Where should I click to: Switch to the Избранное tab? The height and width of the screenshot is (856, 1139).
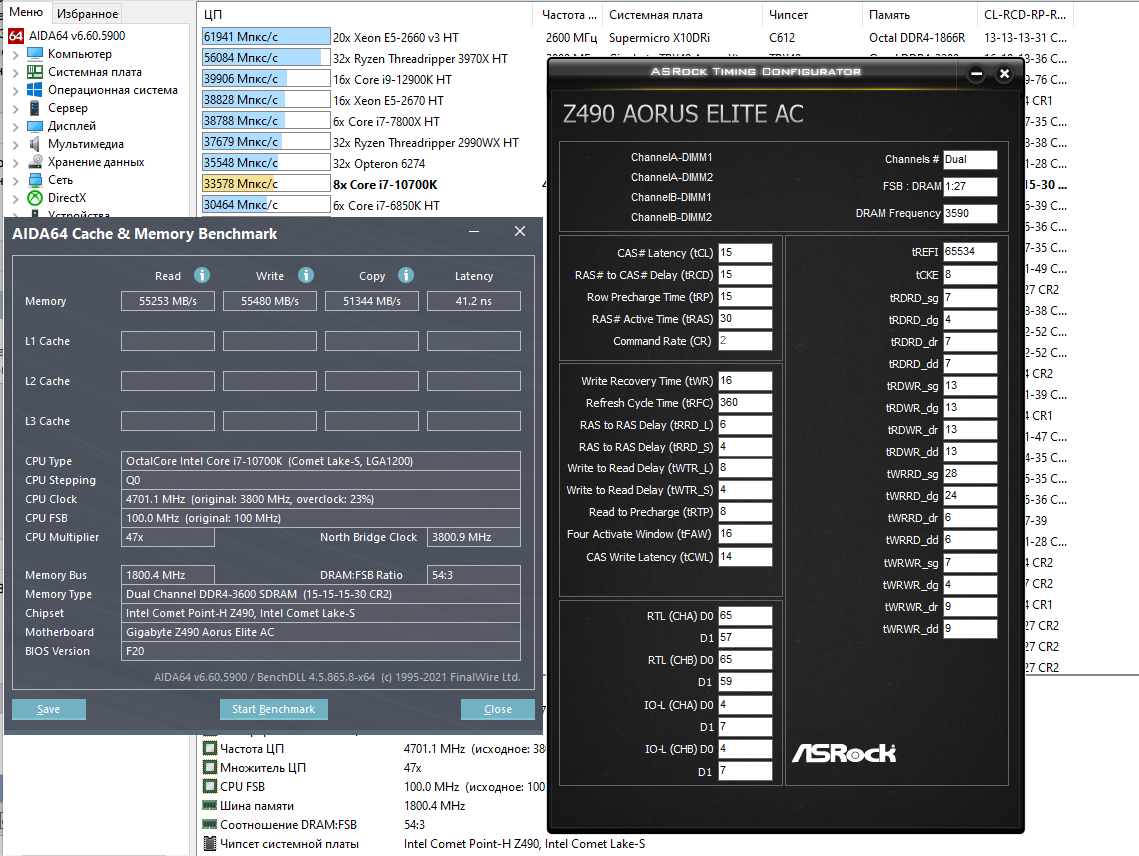coord(87,13)
